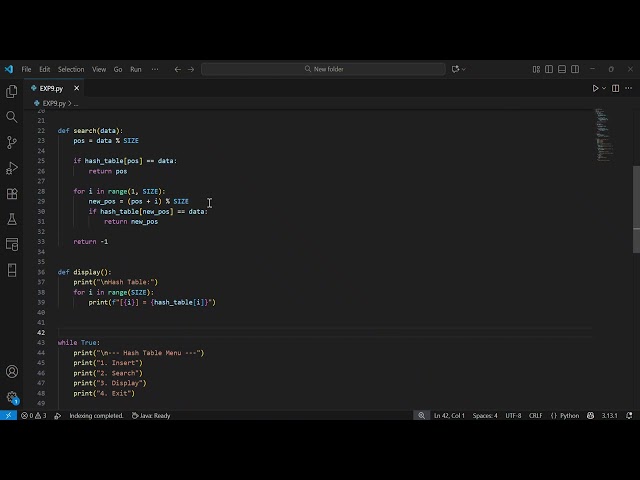Viewport: 640px width, 480px height.
Task: Click the 'return -1' line
Action: click(x=91, y=242)
